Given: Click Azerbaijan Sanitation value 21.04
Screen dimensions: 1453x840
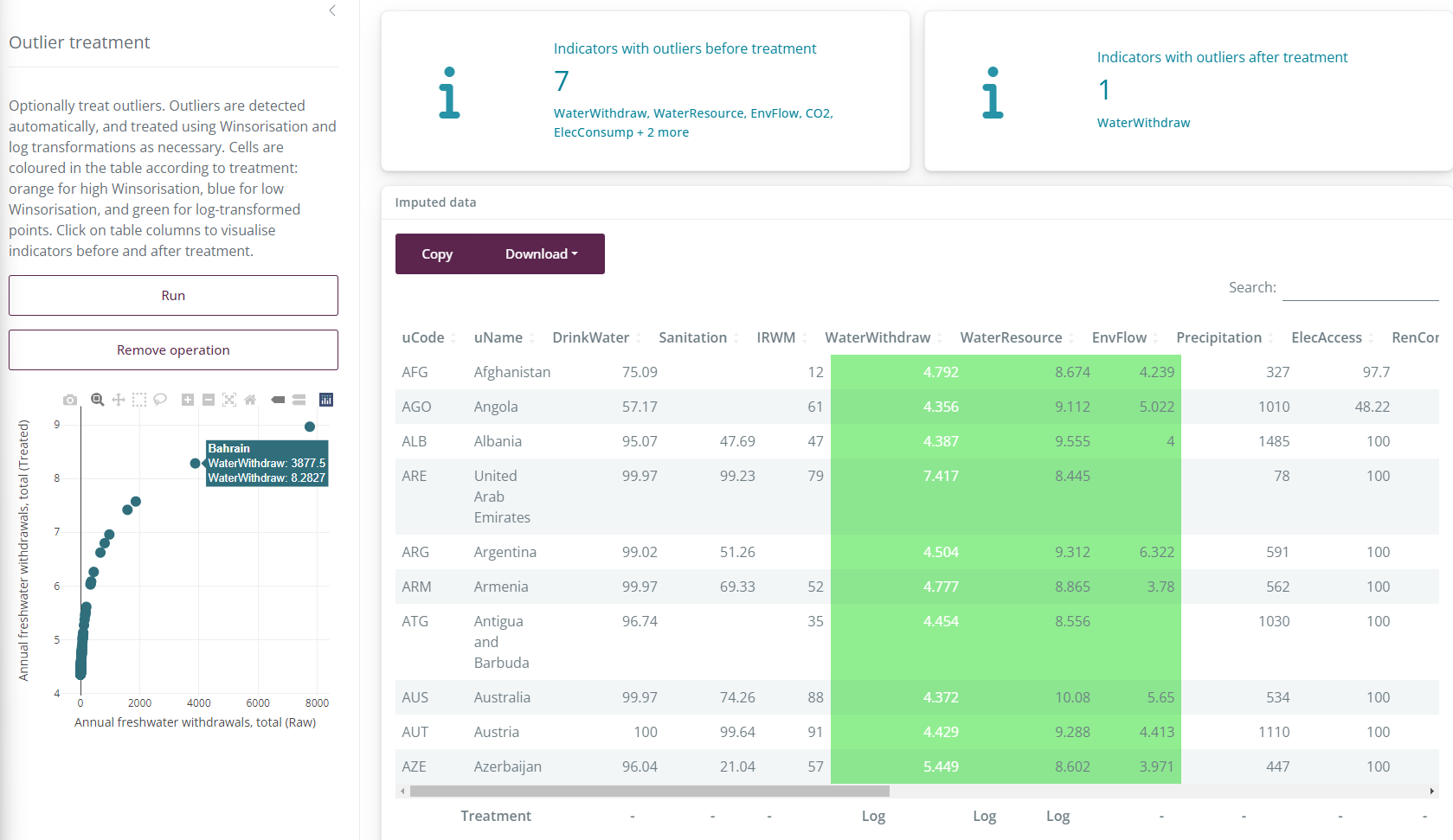Looking at the screenshot, I should (x=737, y=766).
